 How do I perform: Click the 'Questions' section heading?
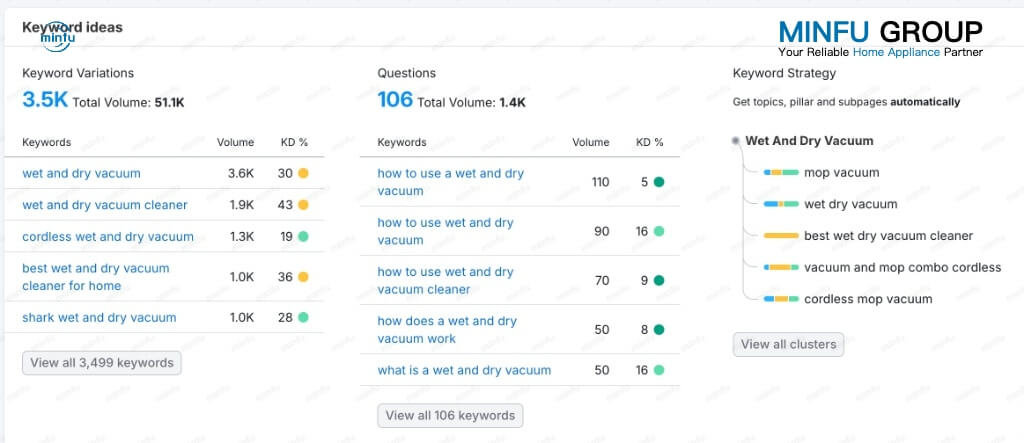[x=406, y=73]
